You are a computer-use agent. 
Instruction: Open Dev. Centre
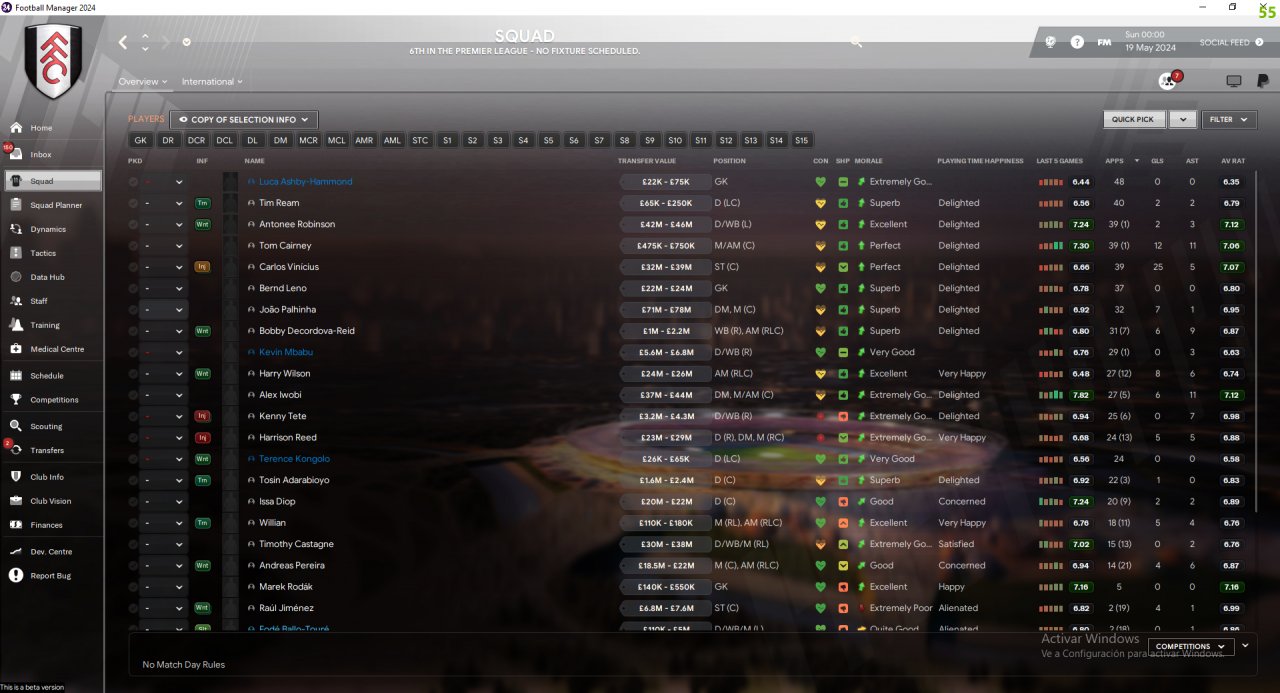(52, 552)
